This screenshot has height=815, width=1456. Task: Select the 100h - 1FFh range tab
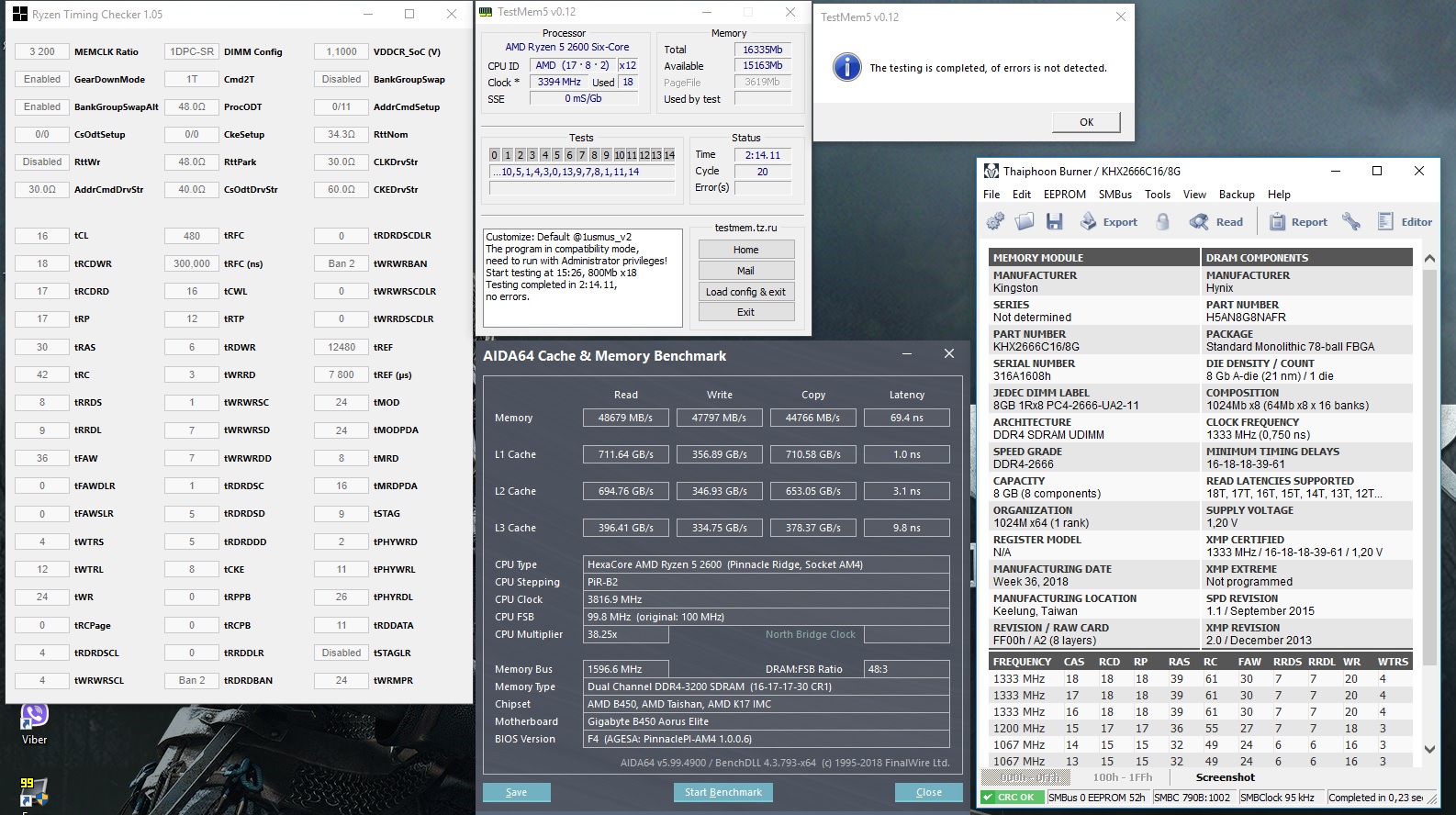1122,777
